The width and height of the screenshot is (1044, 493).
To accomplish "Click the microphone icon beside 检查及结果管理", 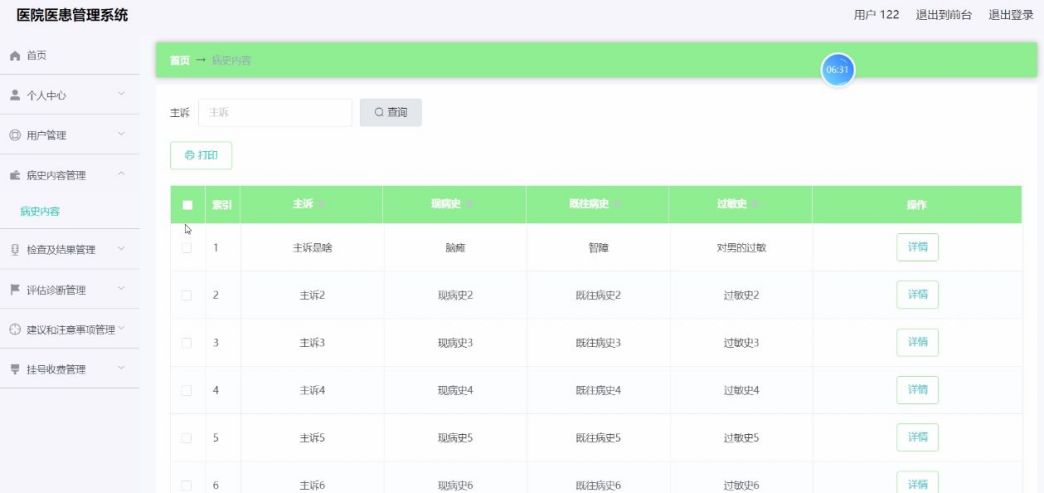I will [x=15, y=250].
